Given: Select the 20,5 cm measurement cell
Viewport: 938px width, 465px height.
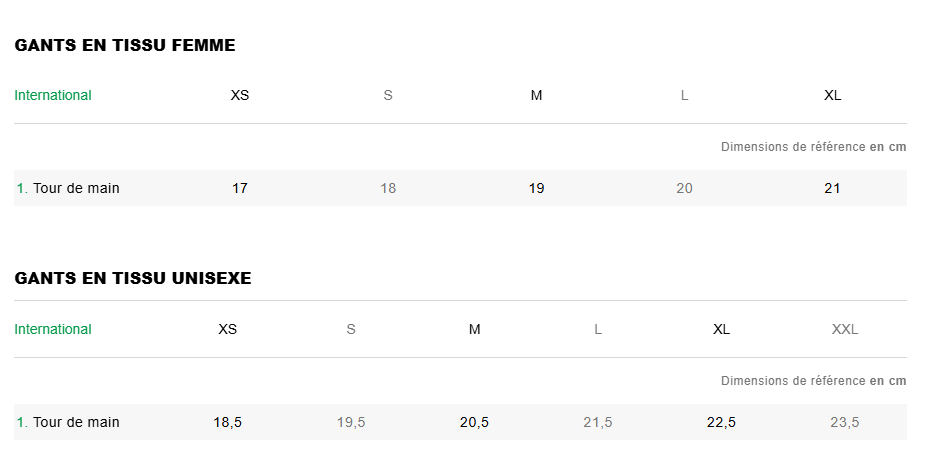Looking at the screenshot, I should (x=475, y=422).
